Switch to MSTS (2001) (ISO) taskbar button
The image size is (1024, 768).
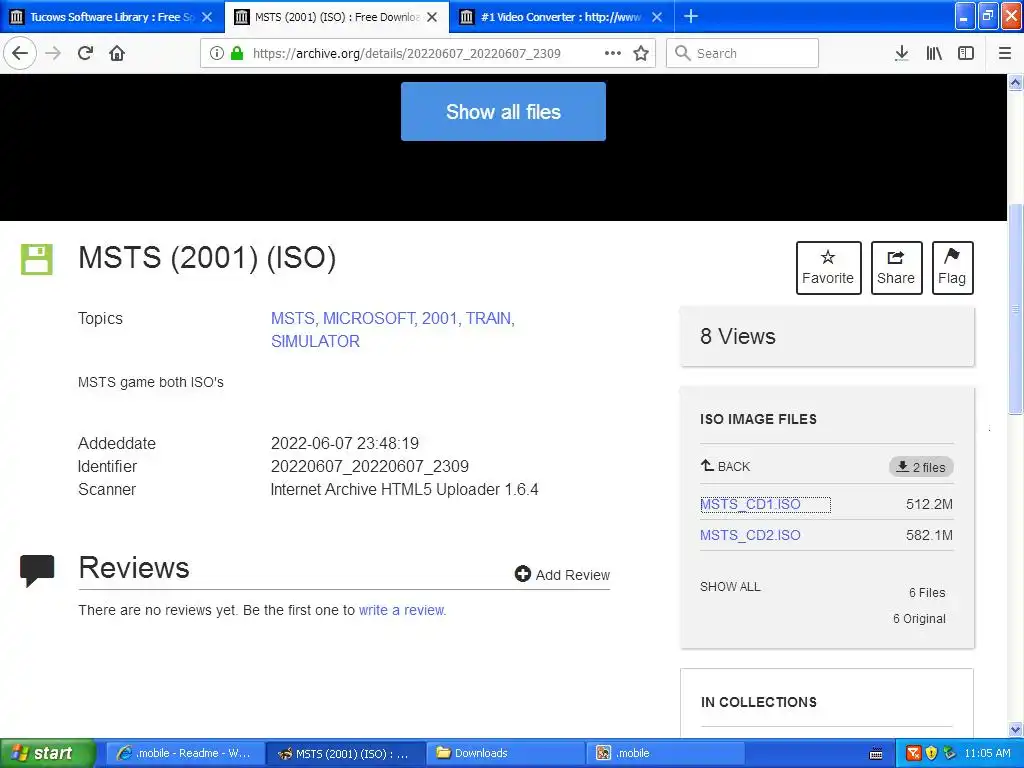pos(346,753)
